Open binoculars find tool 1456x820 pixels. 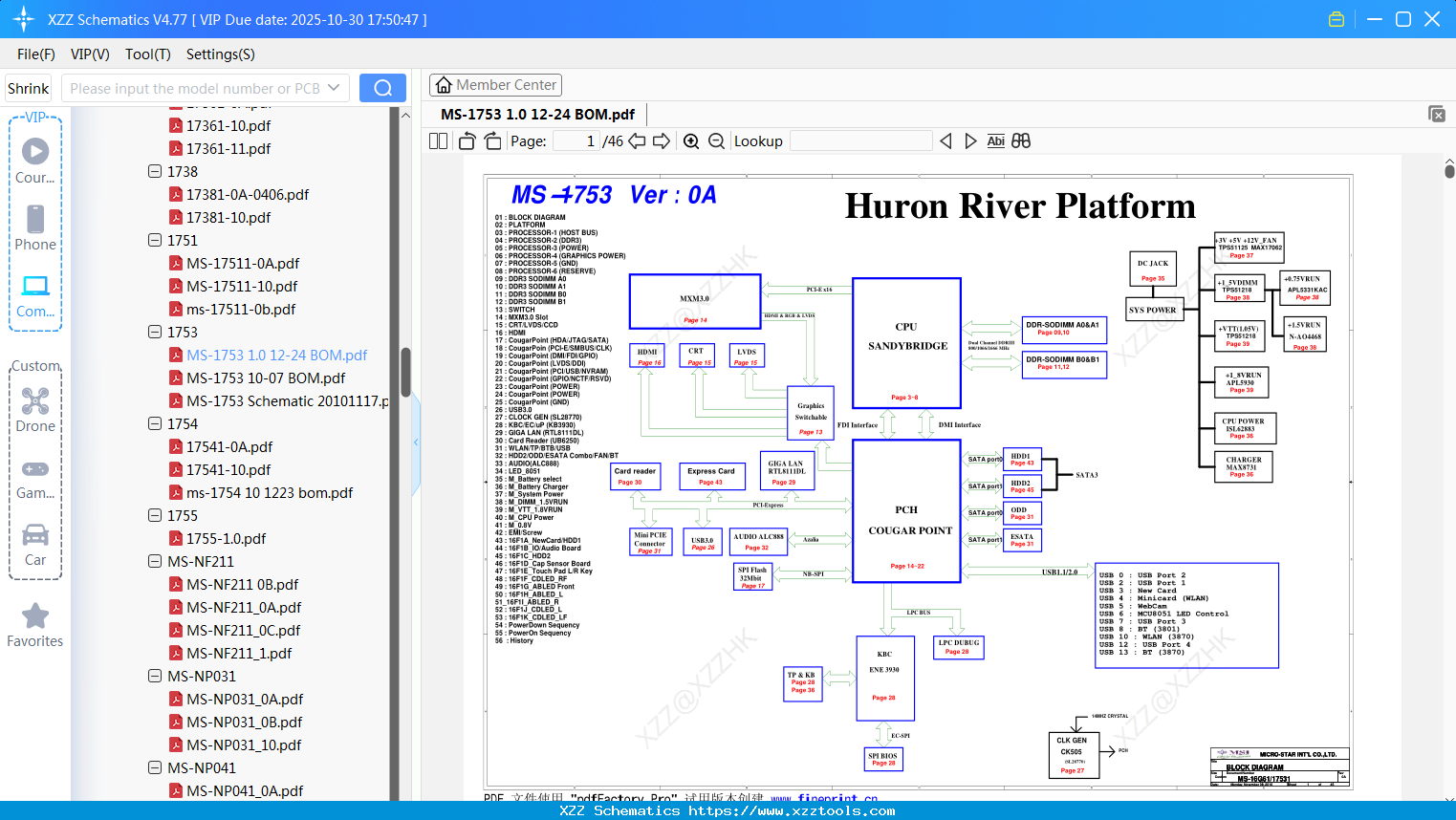pos(1021,140)
